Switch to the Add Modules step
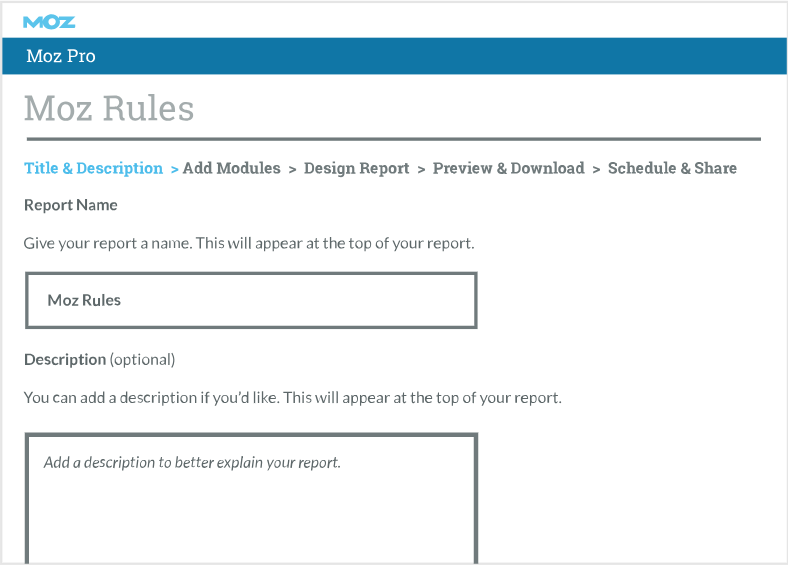The height and width of the screenshot is (565, 788). point(232,168)
